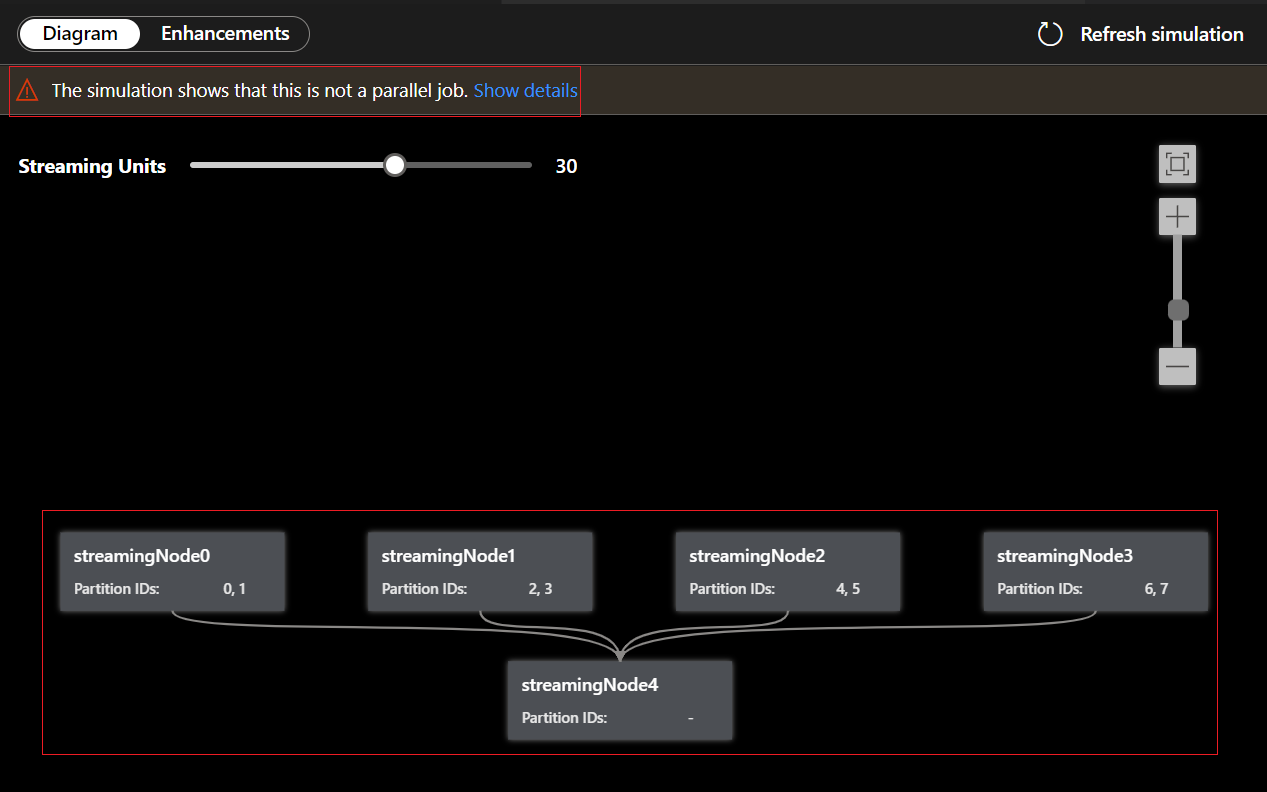Open the Enhancements tab

(x=225, y=33)
